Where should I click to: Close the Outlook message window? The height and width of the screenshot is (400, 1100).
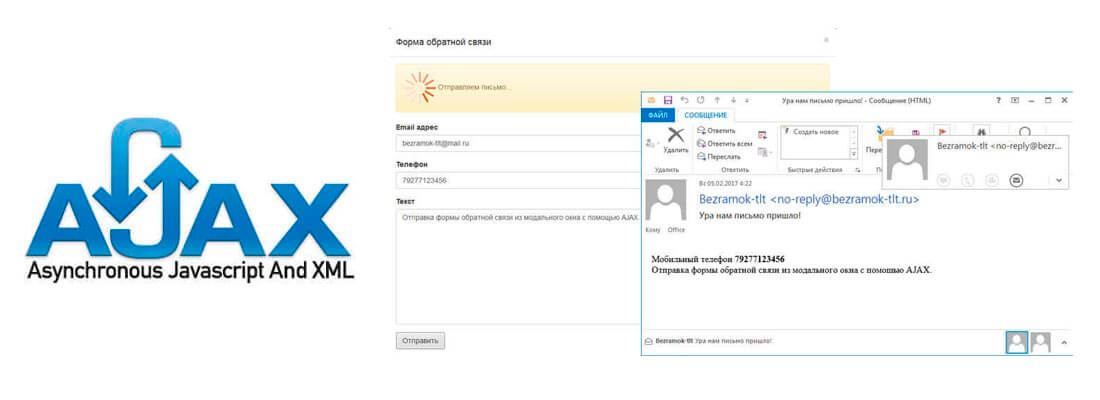pyautogui.click(x=1064, y=100)
